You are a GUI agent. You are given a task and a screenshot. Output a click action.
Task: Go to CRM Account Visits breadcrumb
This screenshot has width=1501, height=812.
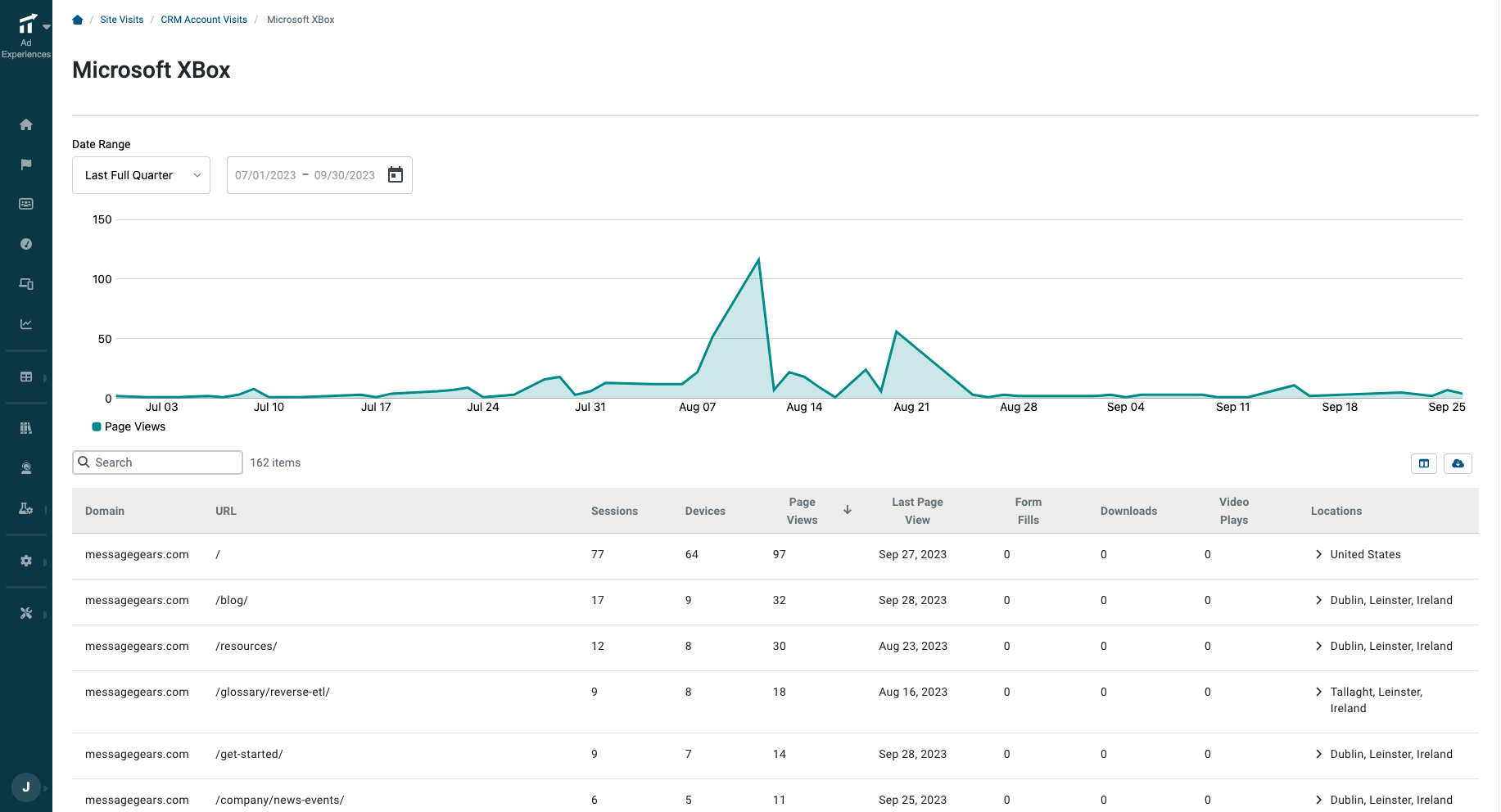(x=204, y=20)
